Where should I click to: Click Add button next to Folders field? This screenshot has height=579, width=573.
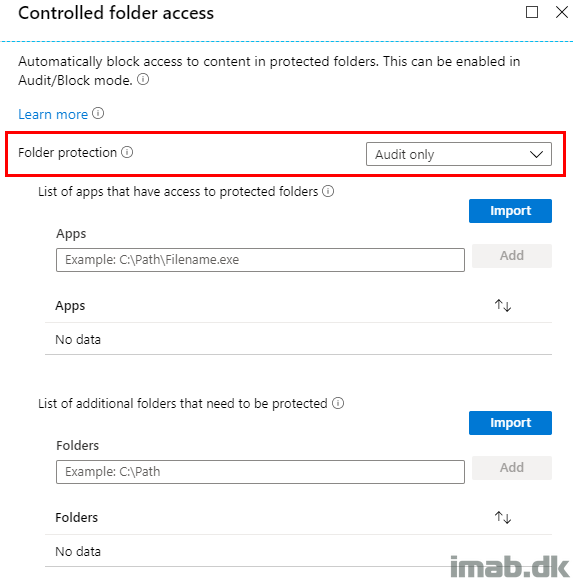(512, 467)
